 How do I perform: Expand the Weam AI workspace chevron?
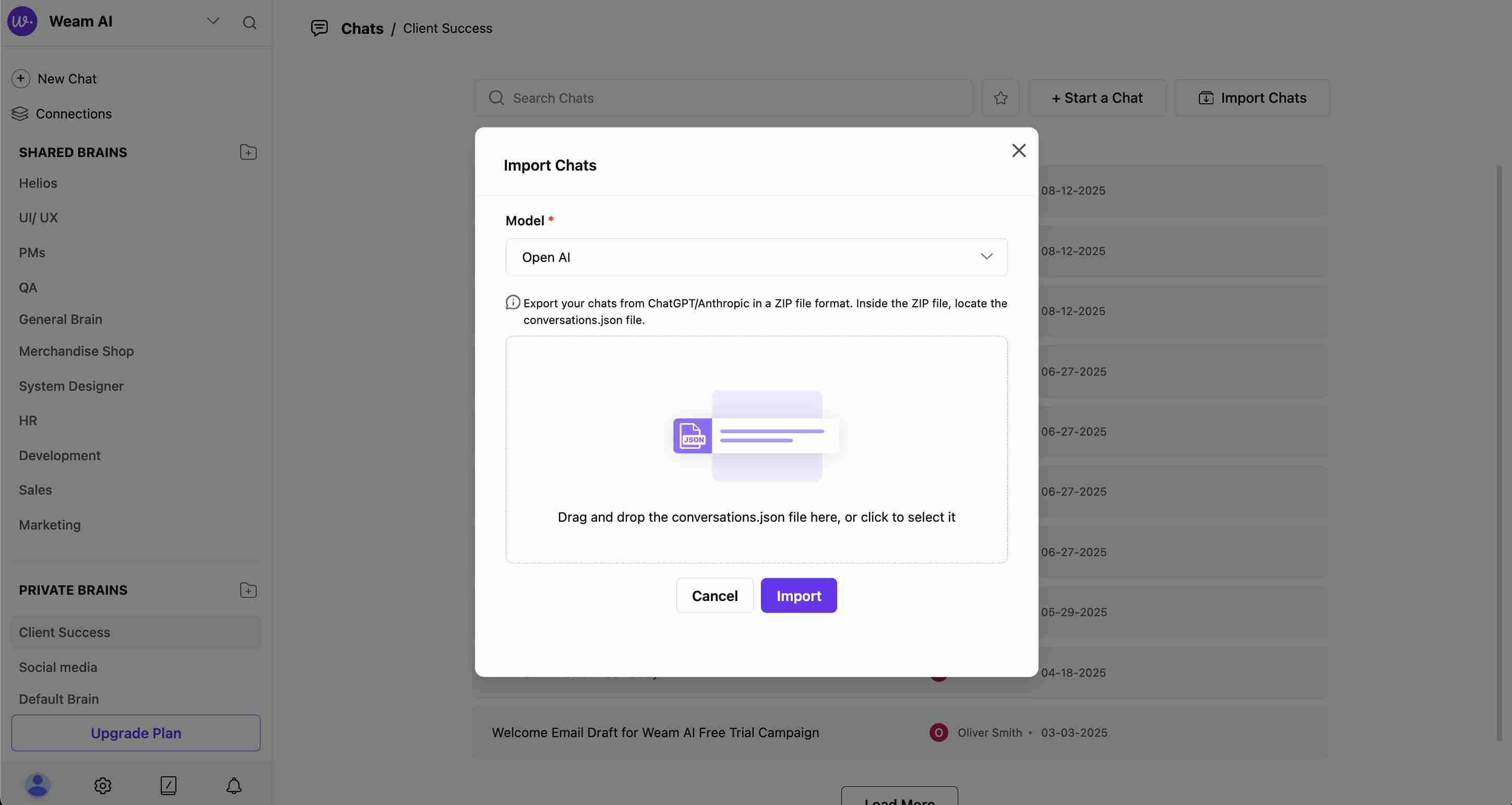coord(213,22)
